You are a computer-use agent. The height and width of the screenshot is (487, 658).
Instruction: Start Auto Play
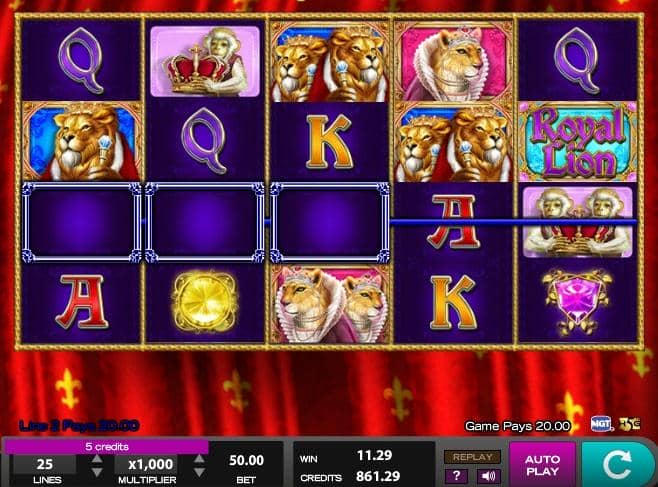pyautogui.click(x=542, y=465)
